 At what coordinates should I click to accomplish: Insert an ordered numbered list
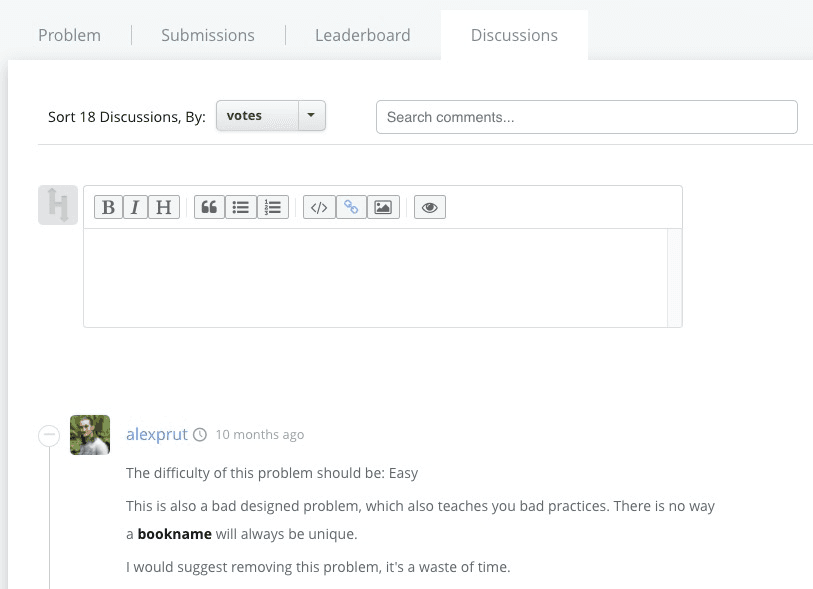[x=273, y=207]
